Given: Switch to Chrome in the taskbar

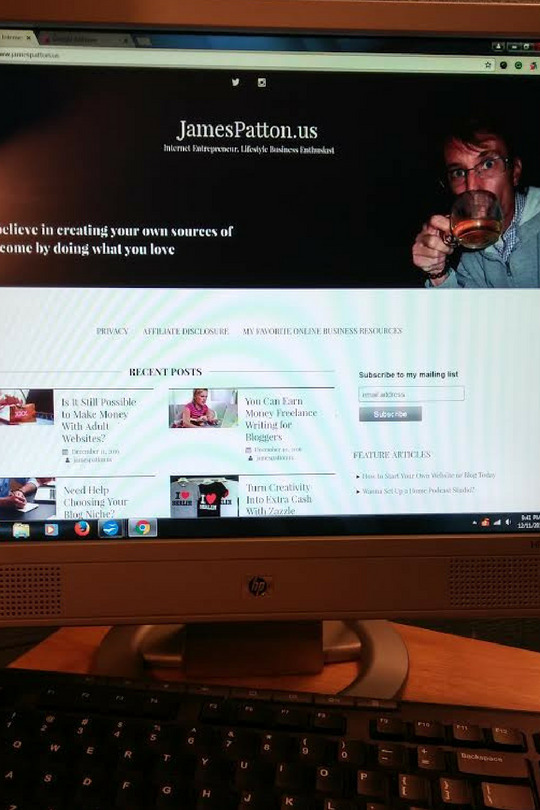Looking at the screenshot, I should (143, 527).
